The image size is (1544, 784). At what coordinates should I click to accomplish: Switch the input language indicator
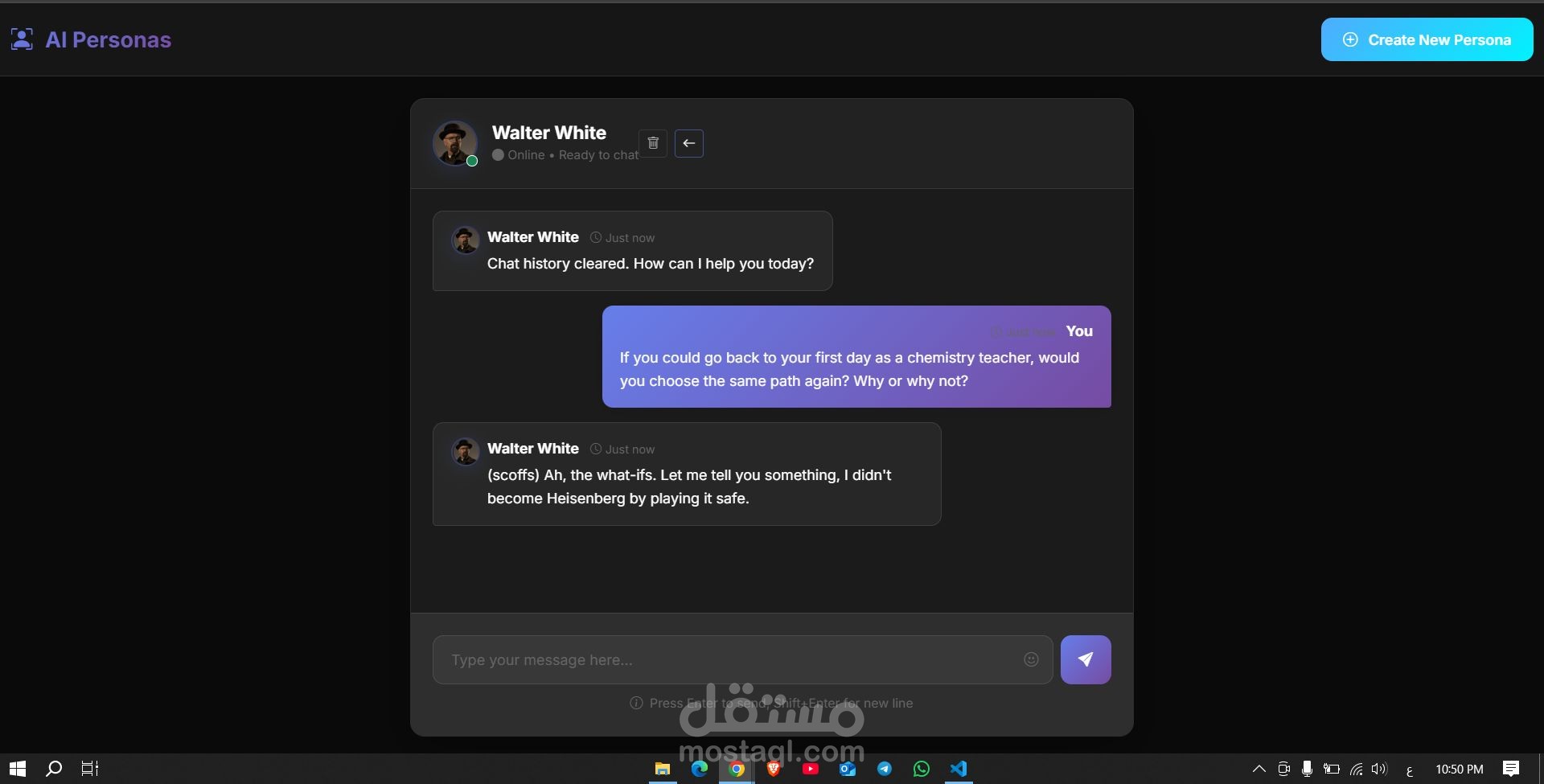tap(1410, 770)
